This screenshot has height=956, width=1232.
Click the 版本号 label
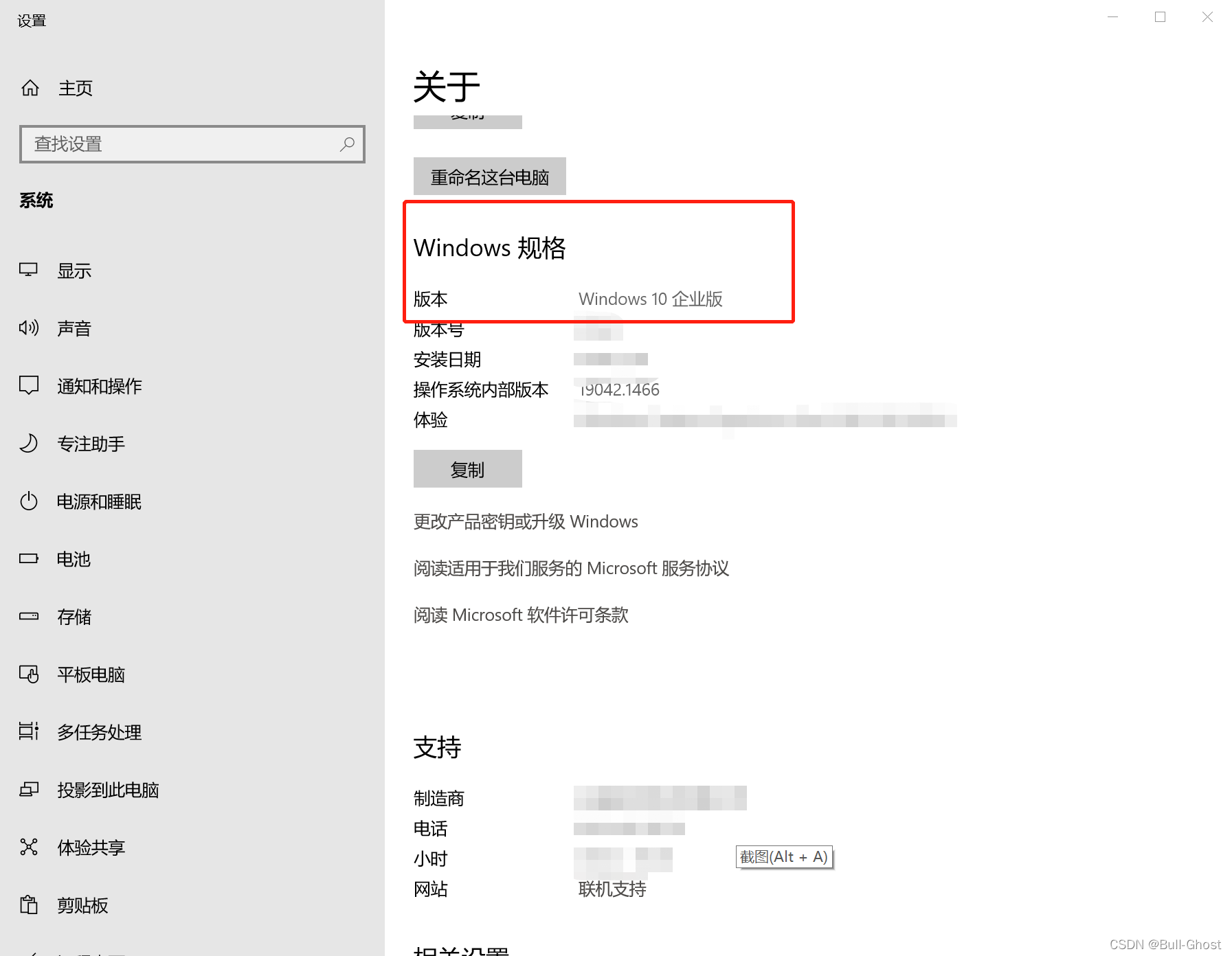439,330
